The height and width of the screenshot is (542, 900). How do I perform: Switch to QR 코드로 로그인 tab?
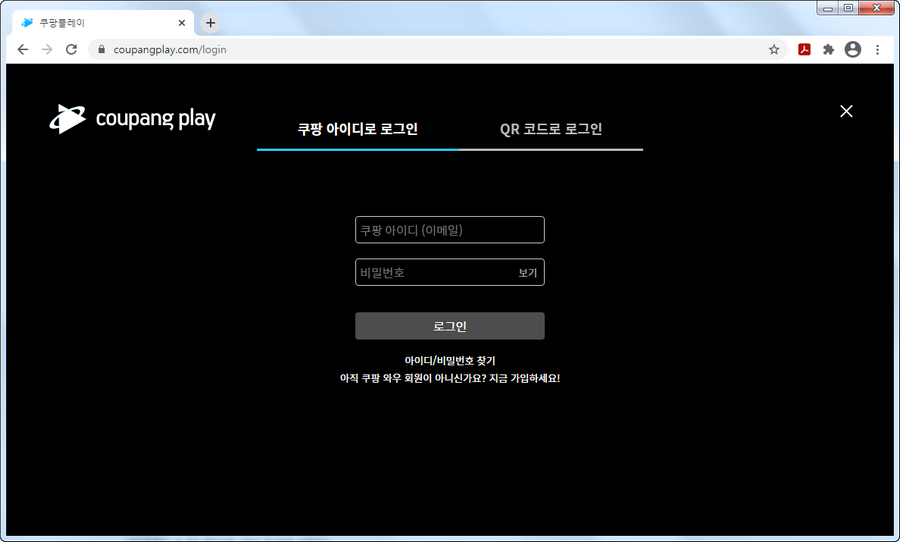(551, 129)
